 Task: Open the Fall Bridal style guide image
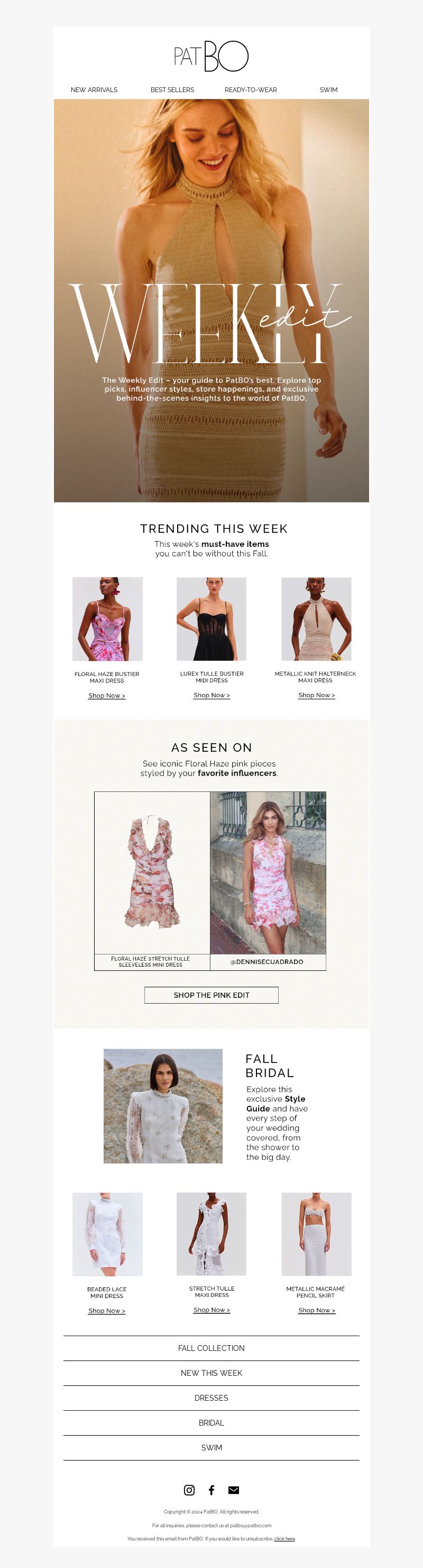pos(163,1105)
